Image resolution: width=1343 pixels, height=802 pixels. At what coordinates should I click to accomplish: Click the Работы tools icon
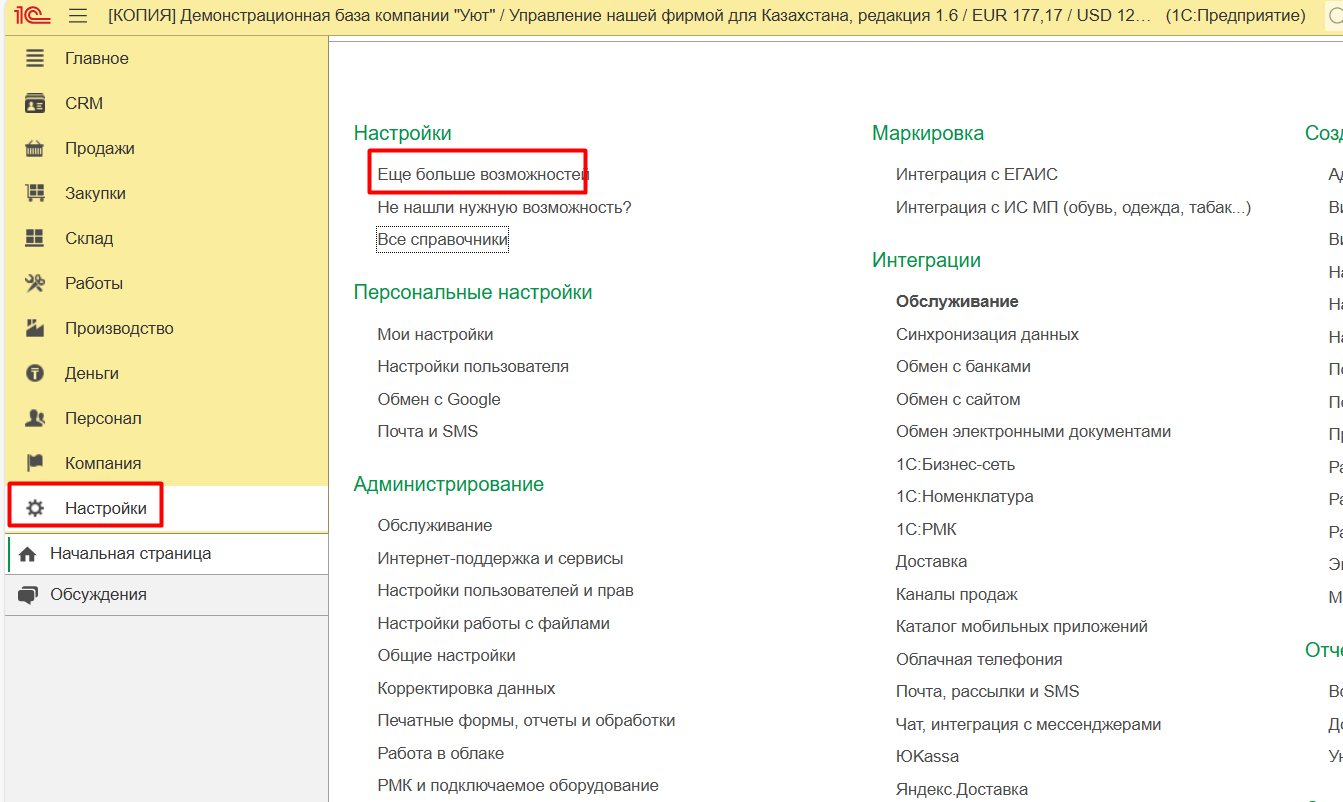pyautogui.click(x=35, y=283)
